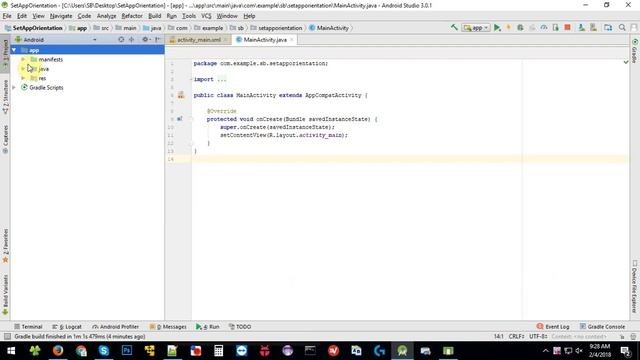Expand the res folder arrow
This screenshot has width=640, height=360.
23,78
